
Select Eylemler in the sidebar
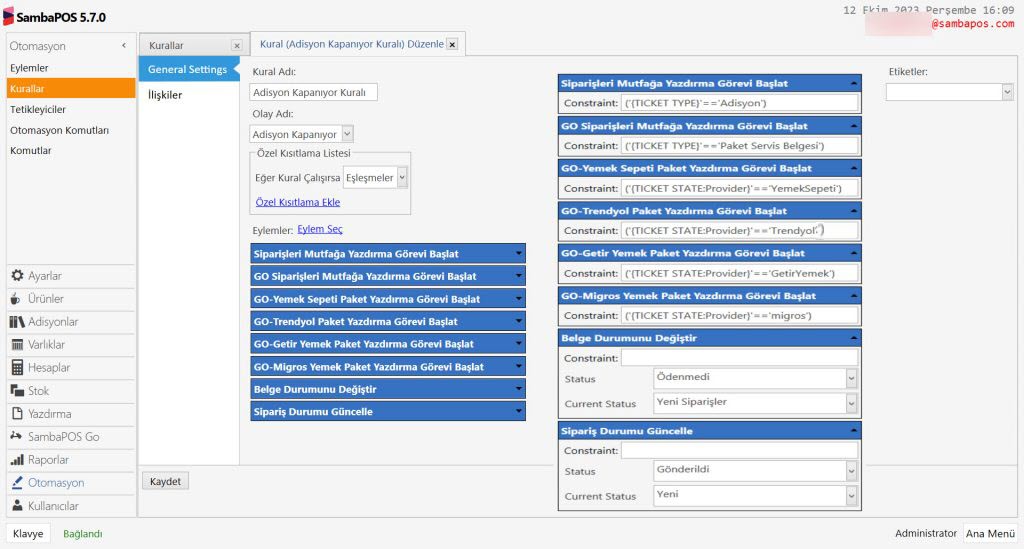click(x=29, y=68)
